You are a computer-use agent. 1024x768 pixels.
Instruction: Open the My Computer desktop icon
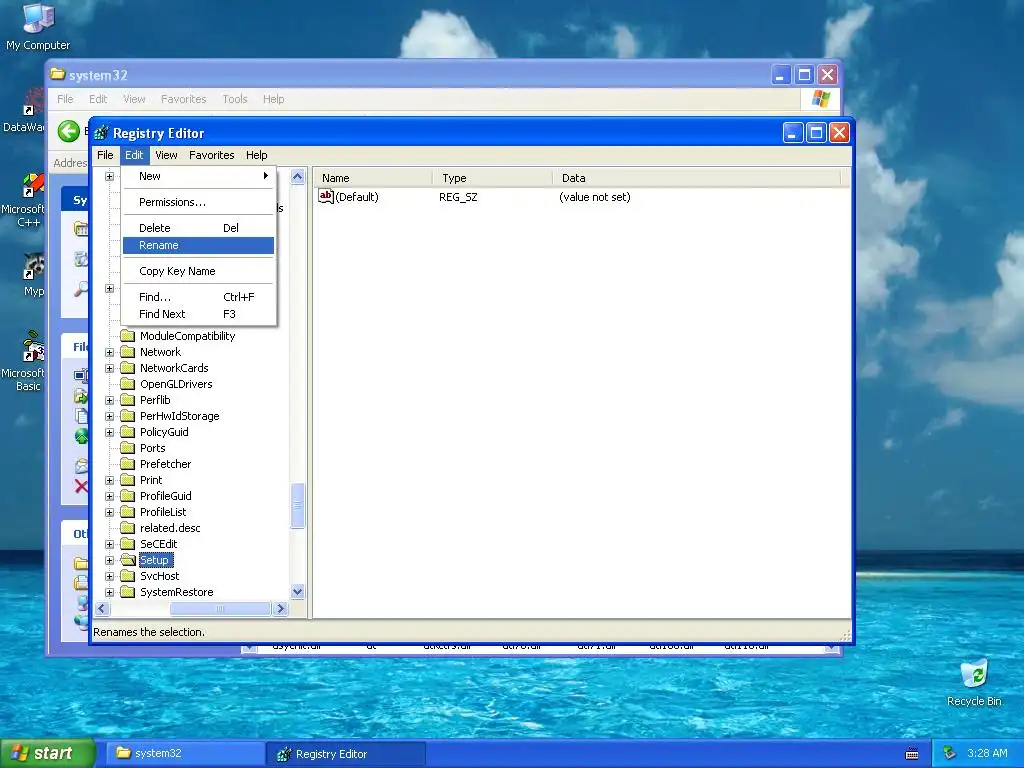(x=38, y=26)
